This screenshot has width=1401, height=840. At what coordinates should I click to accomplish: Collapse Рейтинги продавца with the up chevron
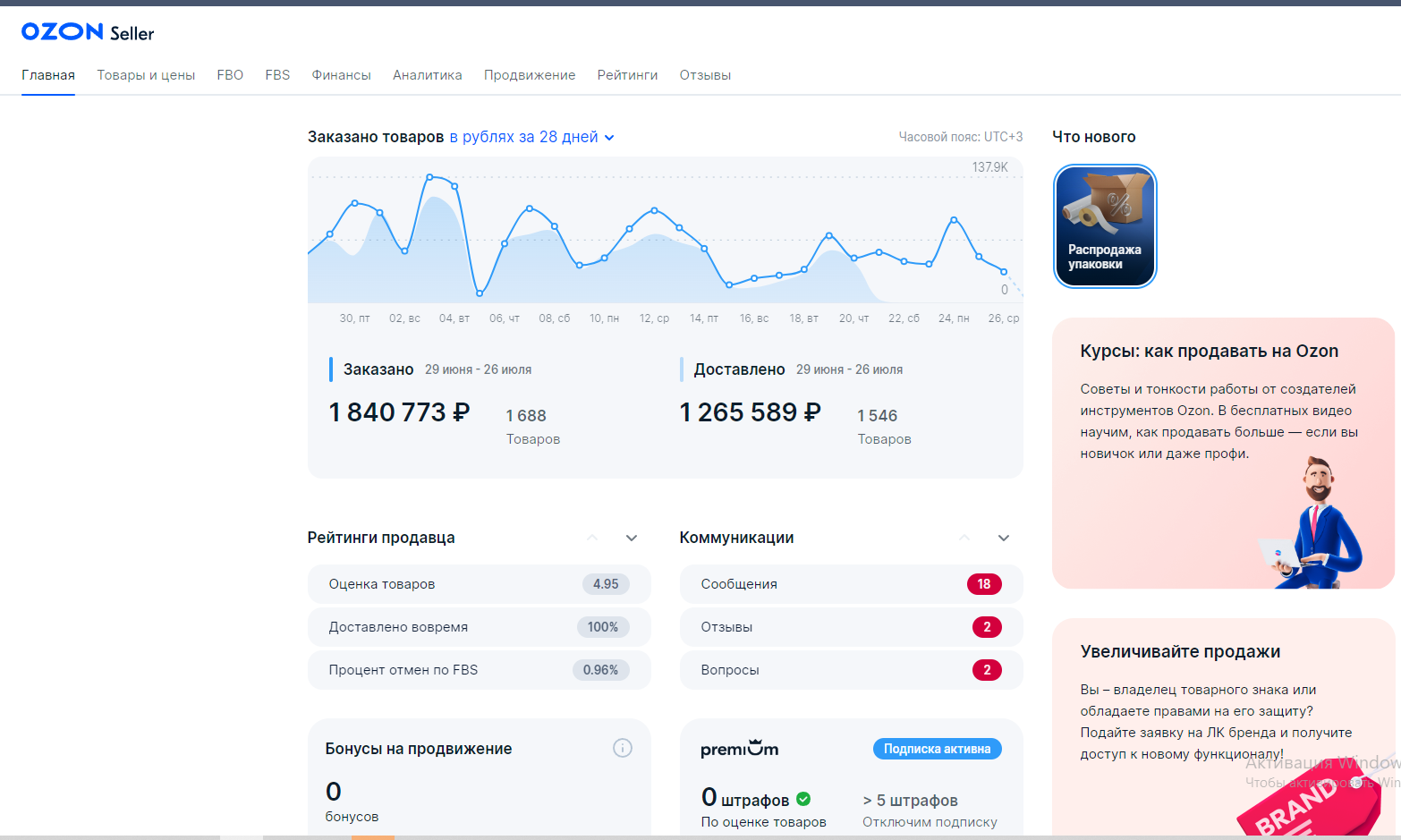pyautogui.click(x=592, y=538)
